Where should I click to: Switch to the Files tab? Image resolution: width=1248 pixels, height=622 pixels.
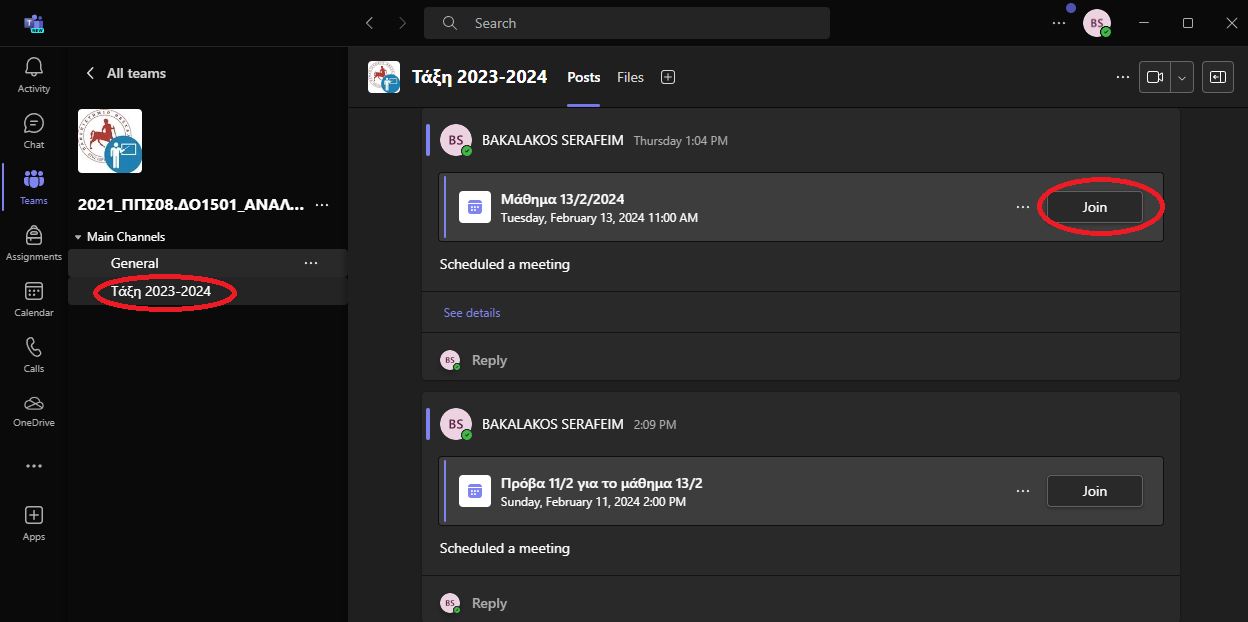630,77
